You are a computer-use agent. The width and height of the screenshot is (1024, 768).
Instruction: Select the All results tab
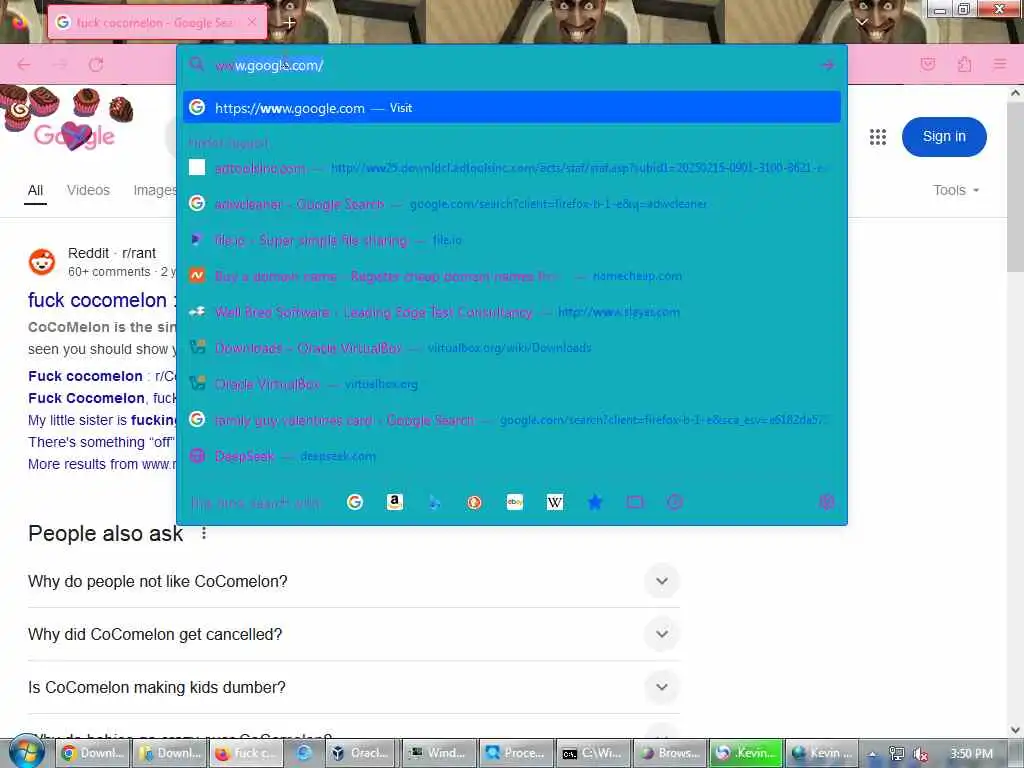click(x=35, y=190)
